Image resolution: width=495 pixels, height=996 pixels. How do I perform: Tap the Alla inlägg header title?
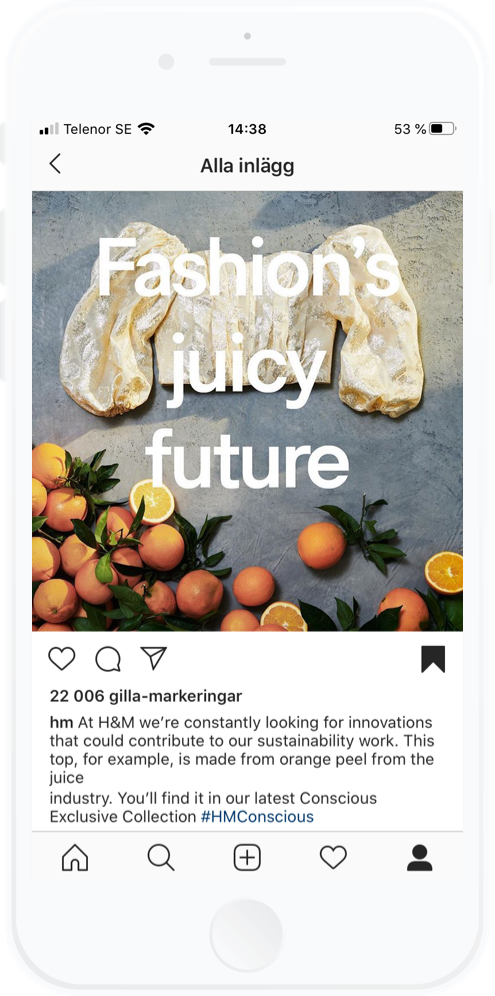pyautogui.click(x=247, y=166)
